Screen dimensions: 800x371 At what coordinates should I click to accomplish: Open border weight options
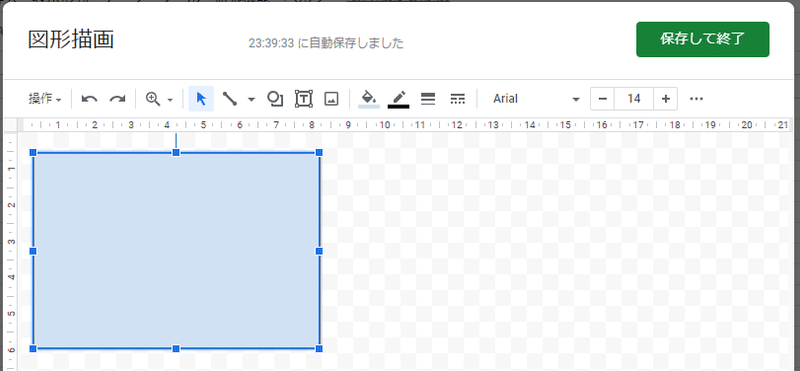coord(428,99)
